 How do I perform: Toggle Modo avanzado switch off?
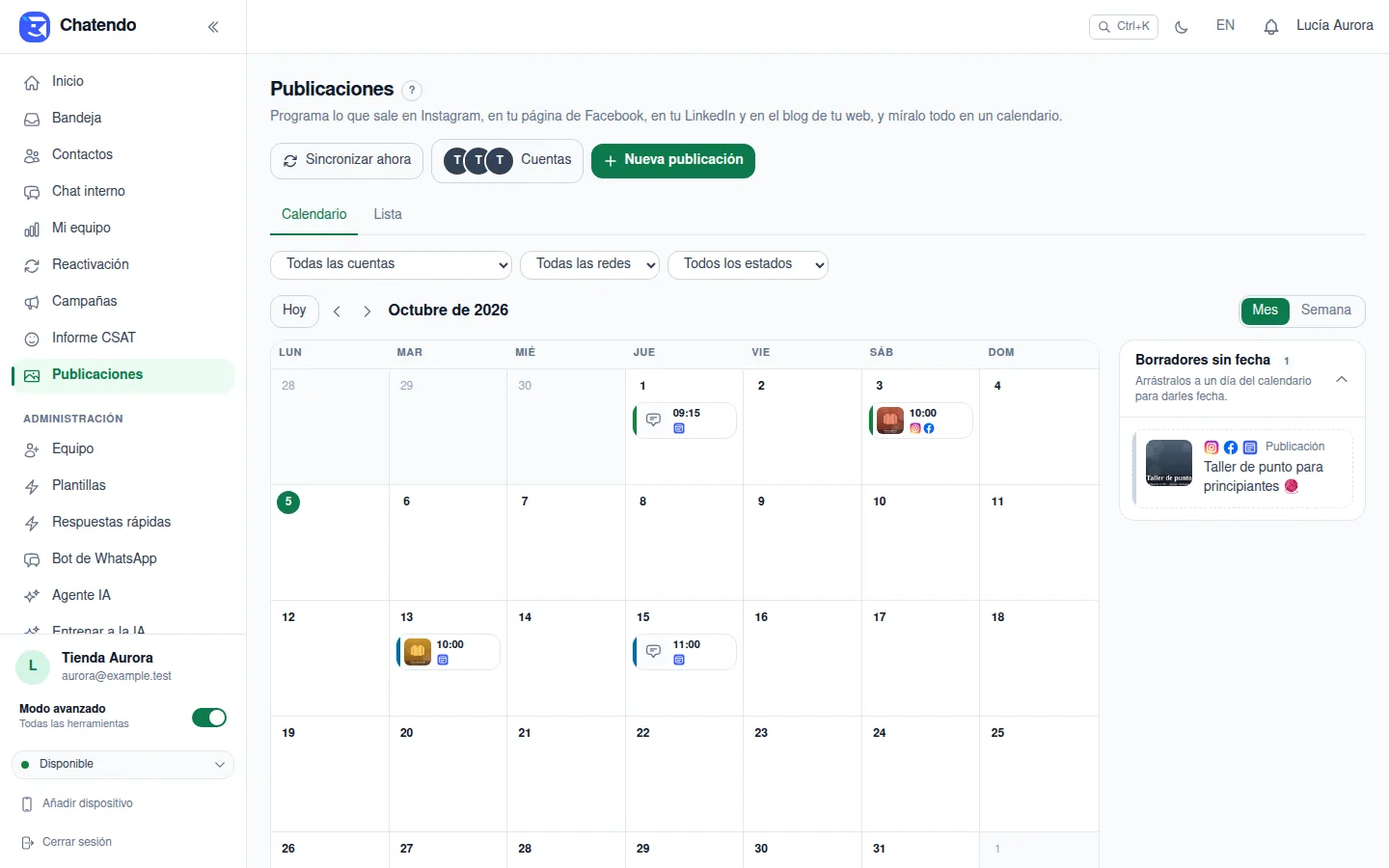pyautogui.click(x=209, y=718)
